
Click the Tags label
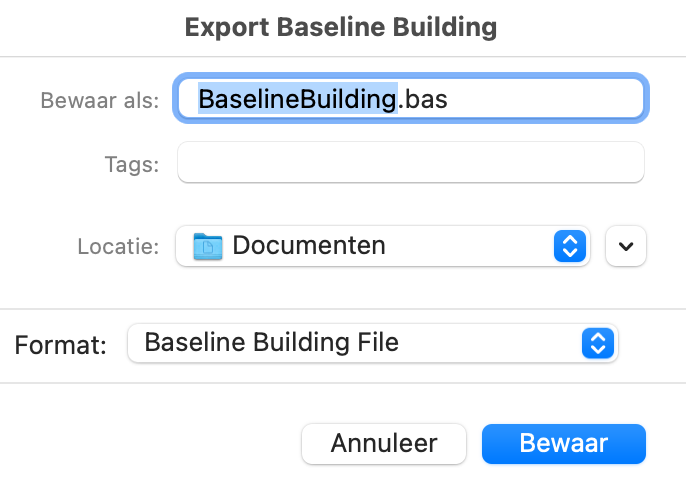coord(132,165)
